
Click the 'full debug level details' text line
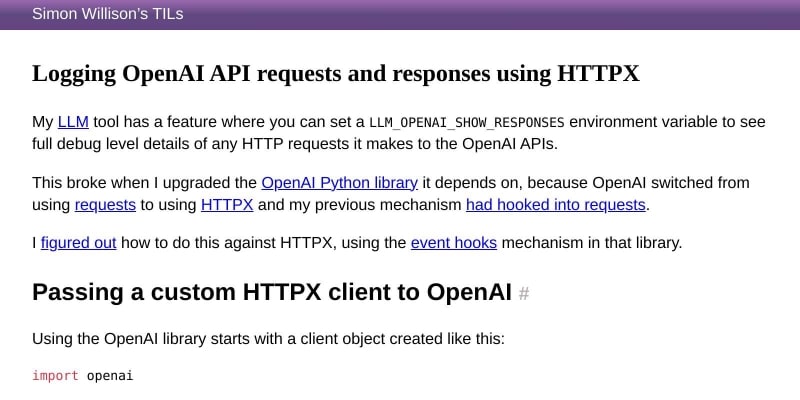click(x=295, y=144)
